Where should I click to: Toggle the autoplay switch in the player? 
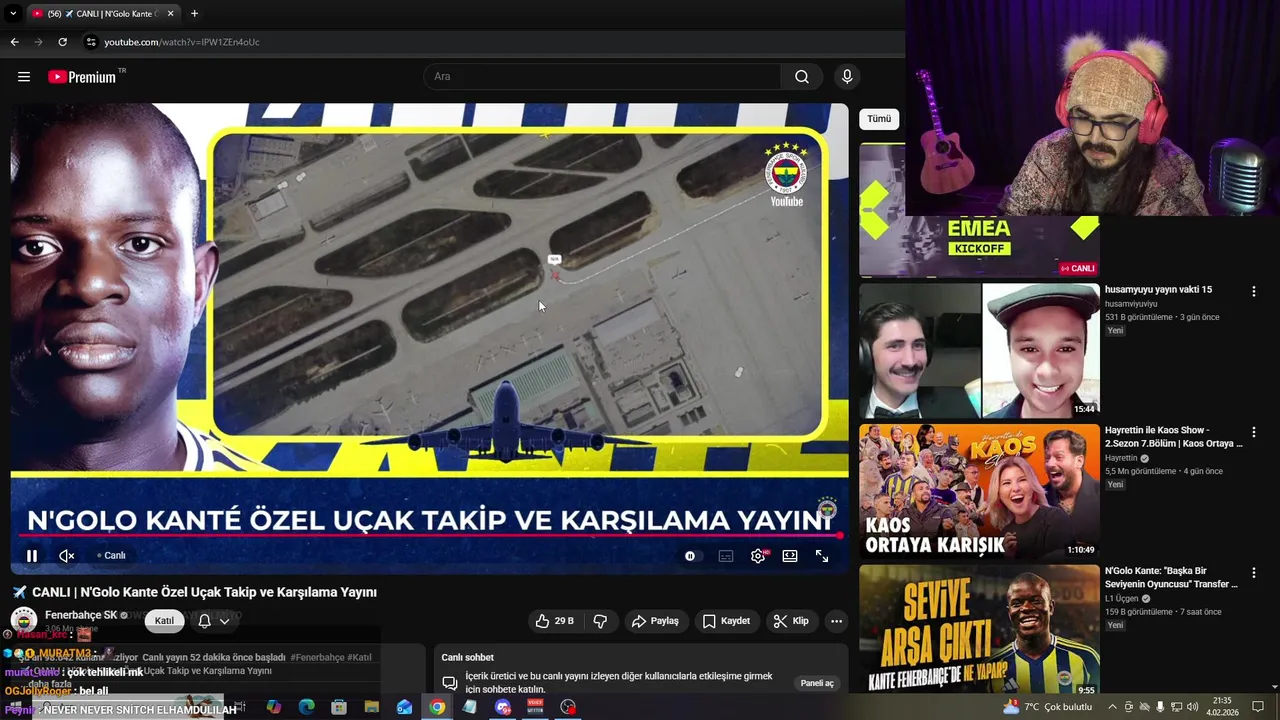pyautogui.click(x=691, y=556)
